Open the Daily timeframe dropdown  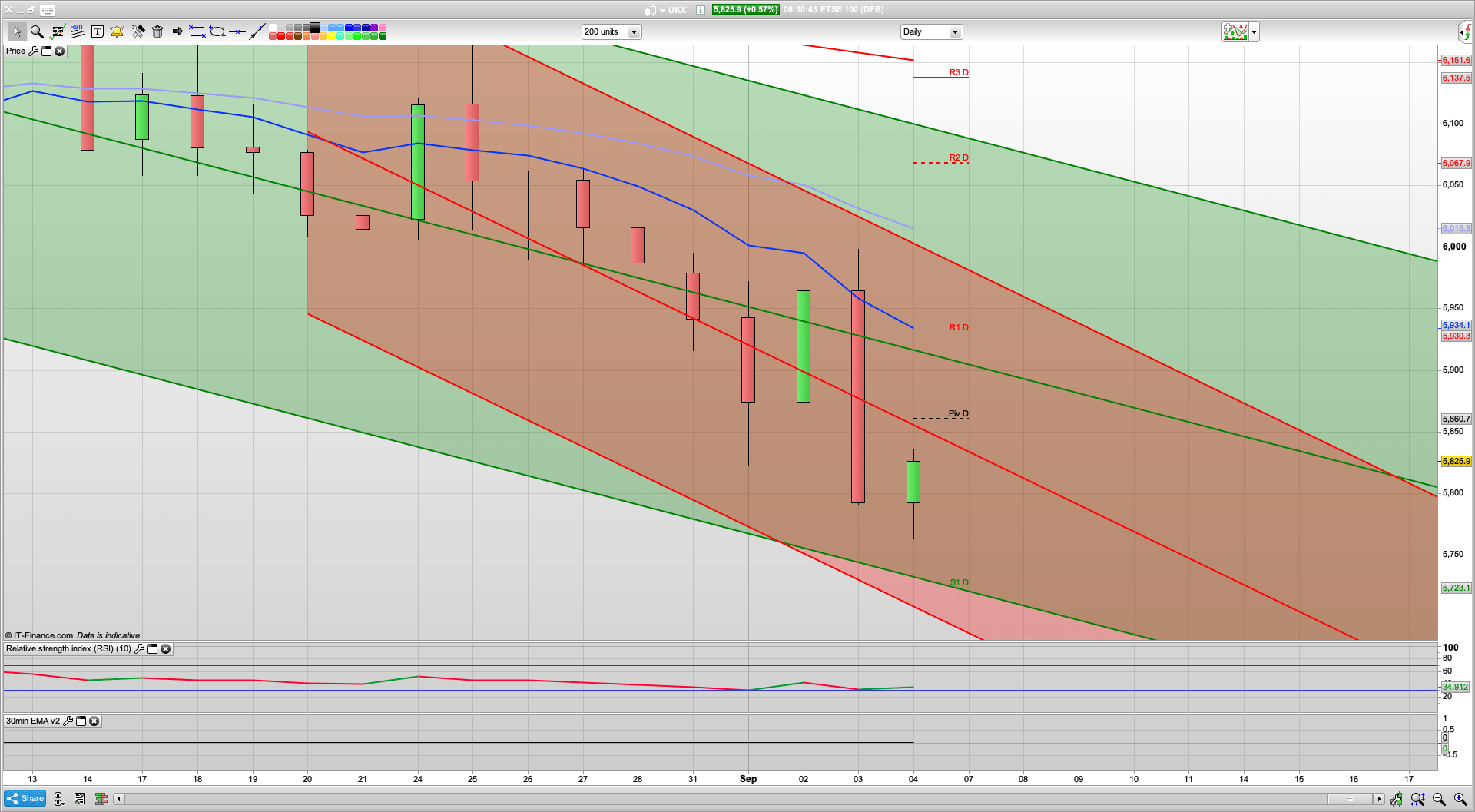pos(930,31)
